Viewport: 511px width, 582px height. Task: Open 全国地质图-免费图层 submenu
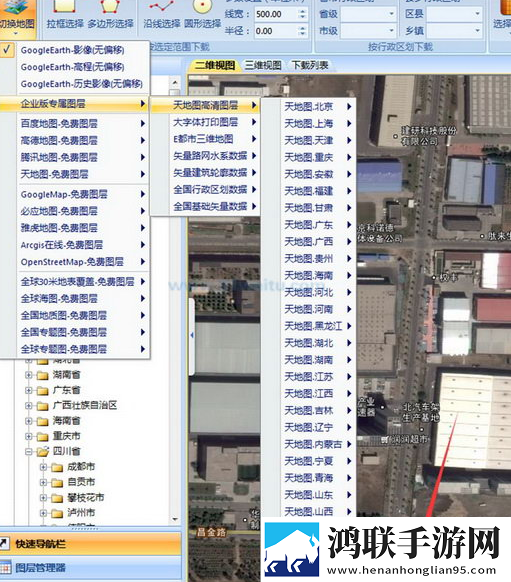click(74, 315)
